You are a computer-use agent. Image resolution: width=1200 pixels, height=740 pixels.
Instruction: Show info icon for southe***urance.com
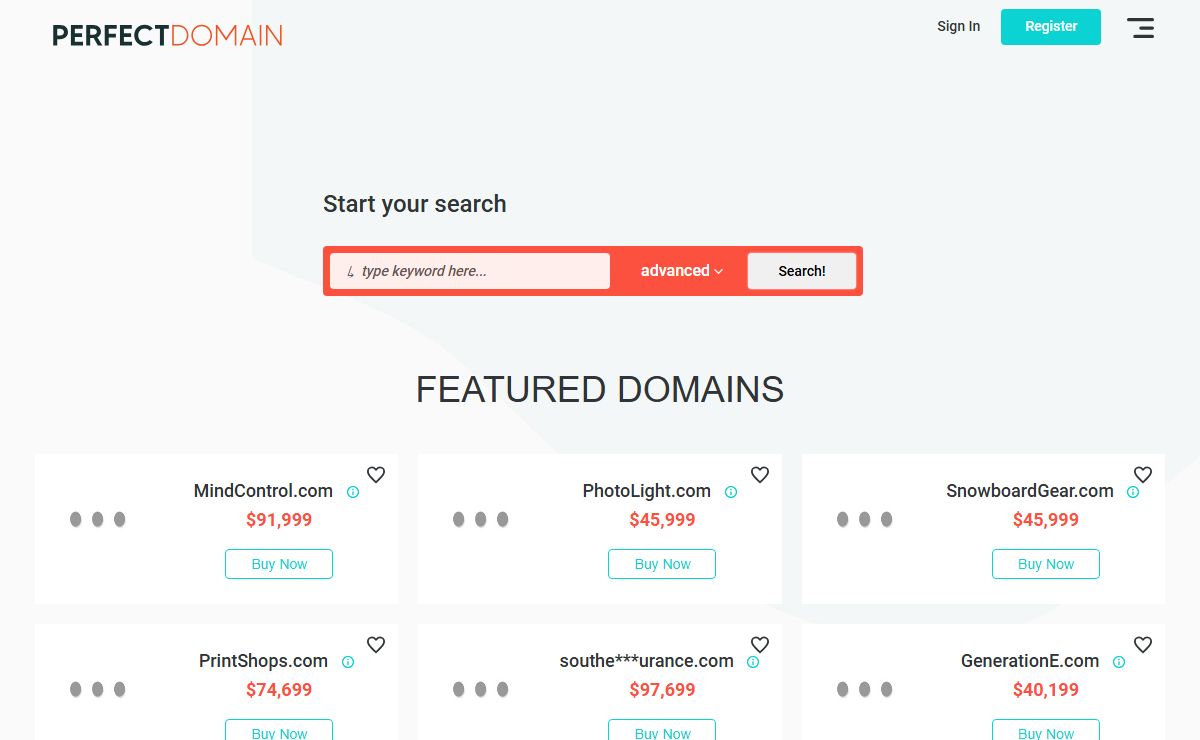(x=753, y=662)
